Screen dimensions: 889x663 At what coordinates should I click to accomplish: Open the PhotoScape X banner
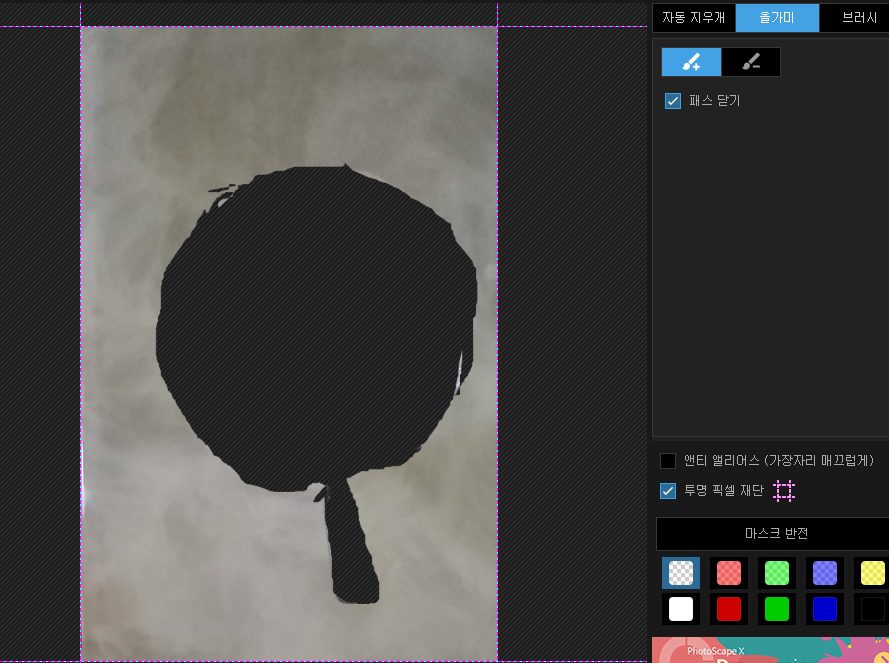pyautogui.click(x=771, y=650)
